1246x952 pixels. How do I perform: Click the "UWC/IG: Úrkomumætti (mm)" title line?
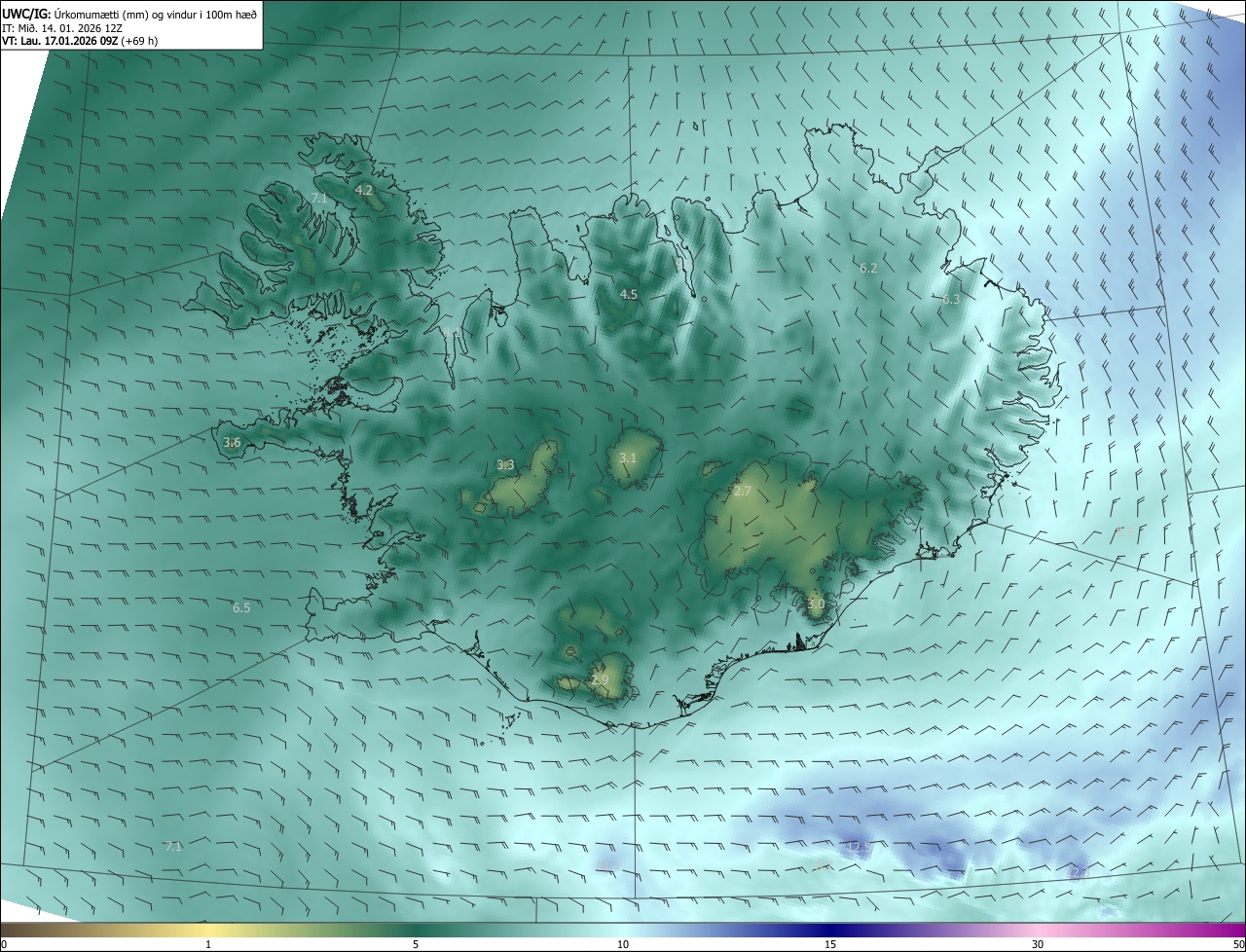coord(130,14)
